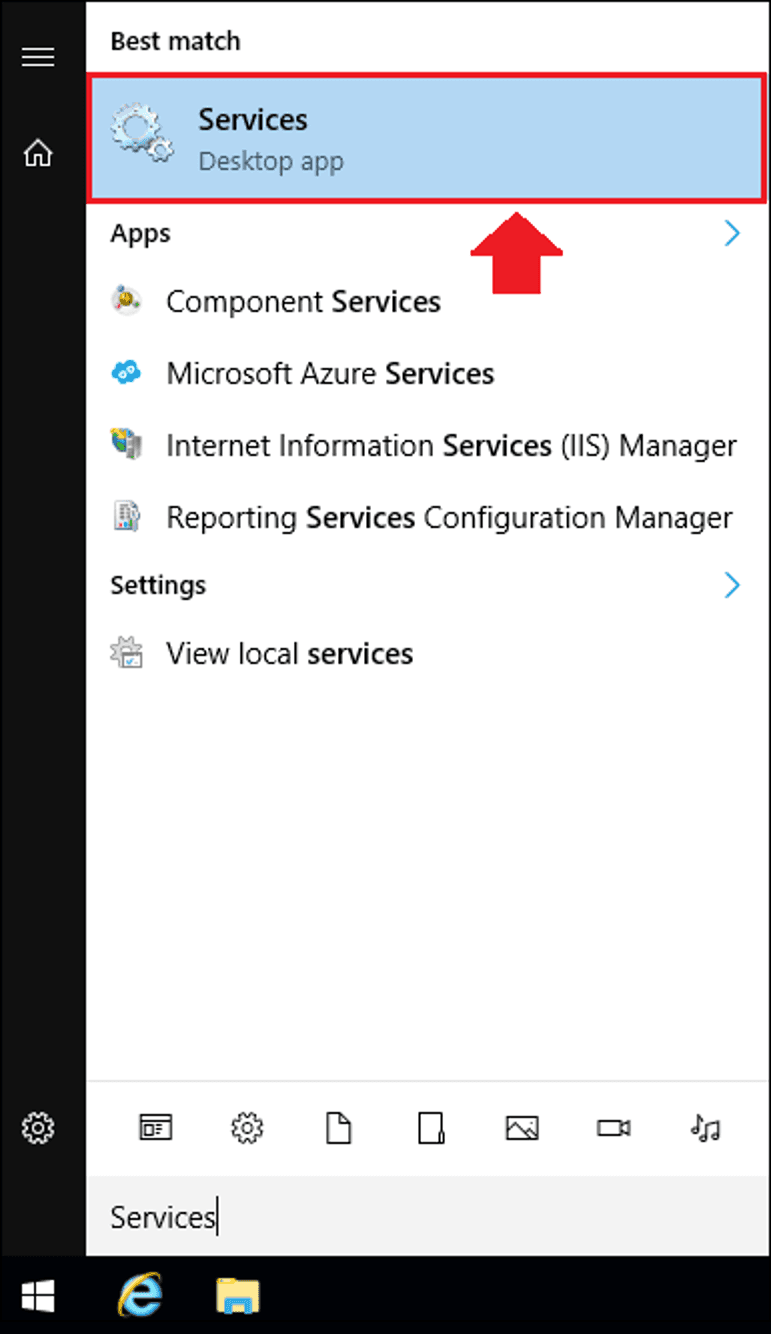Open the Settings gear in the left sidebar
This screenshot has width=772, height=1334.
point(38,1128)
